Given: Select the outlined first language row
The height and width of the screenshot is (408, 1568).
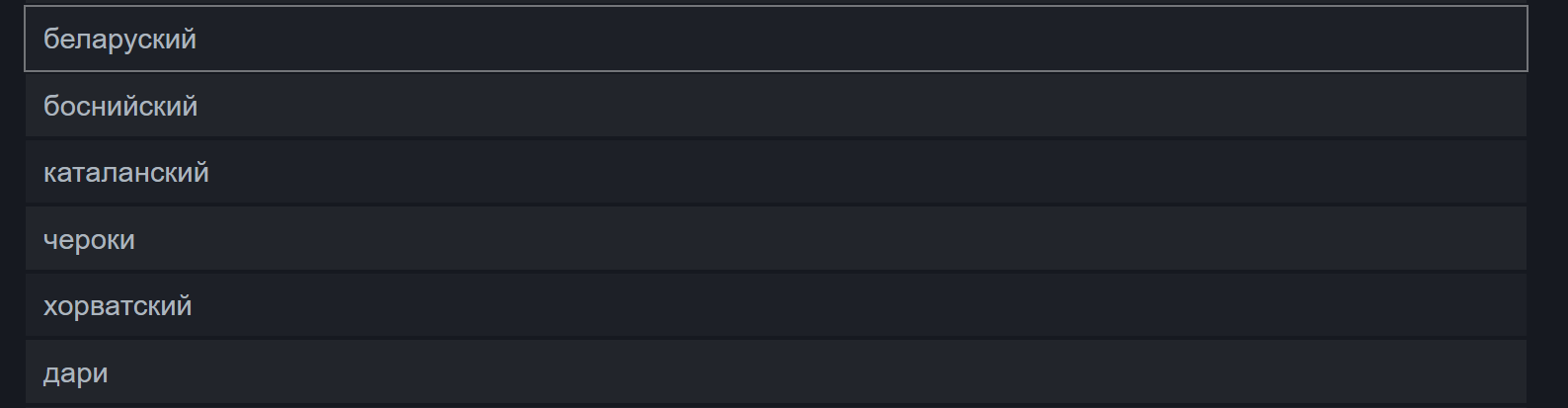Looking at the screenshot, I should [x=119, y=40].
